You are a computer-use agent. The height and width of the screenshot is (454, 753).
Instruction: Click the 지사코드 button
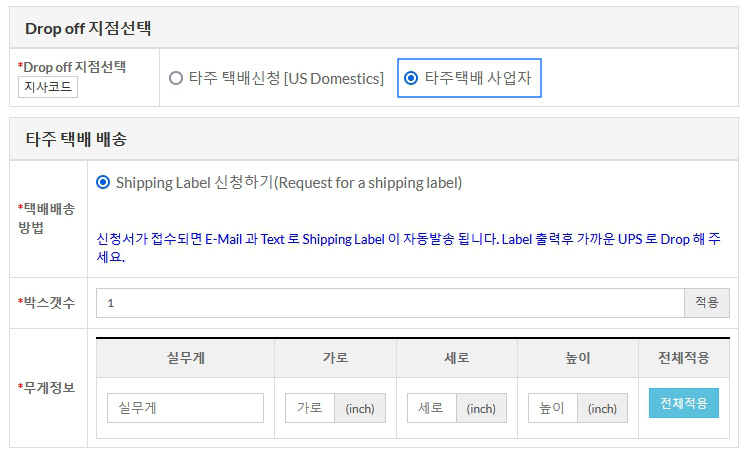pos(48,87)
